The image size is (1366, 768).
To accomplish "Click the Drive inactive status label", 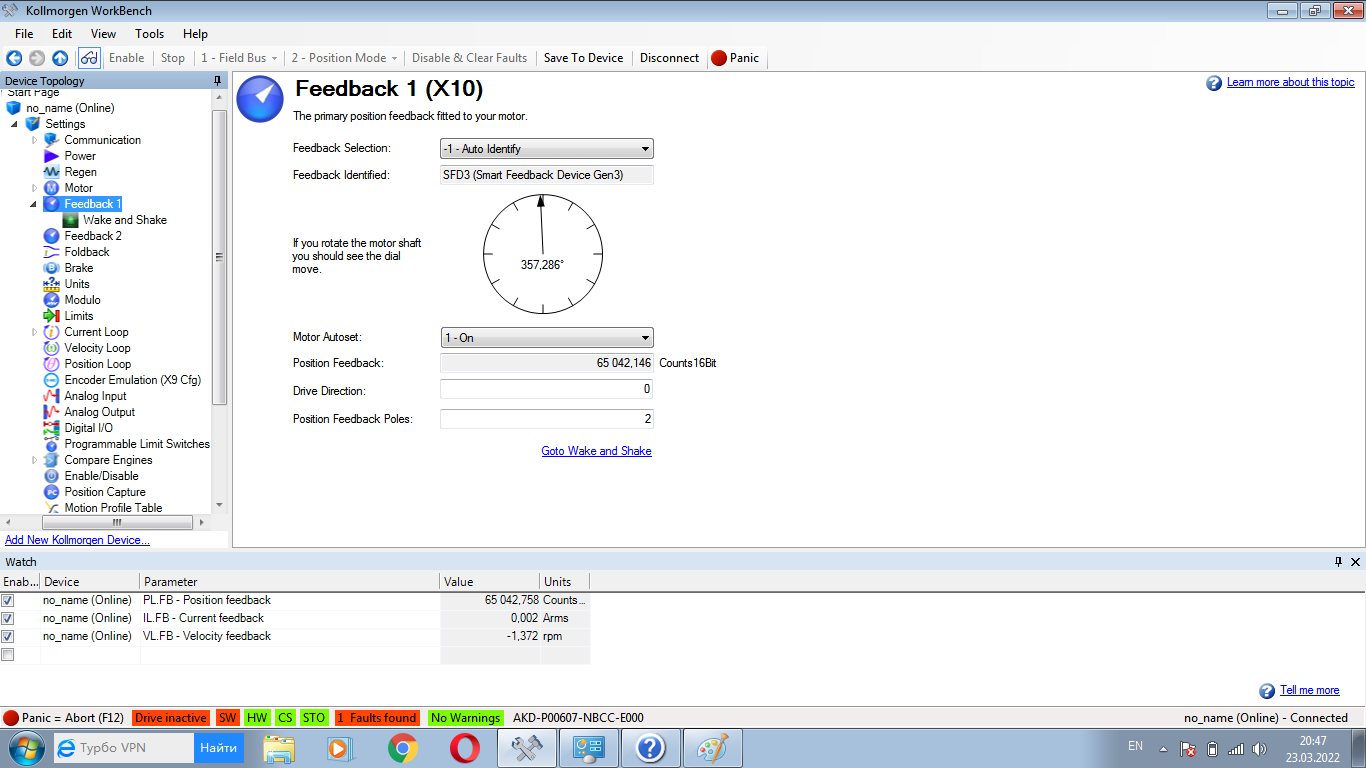I will point(170,718).
